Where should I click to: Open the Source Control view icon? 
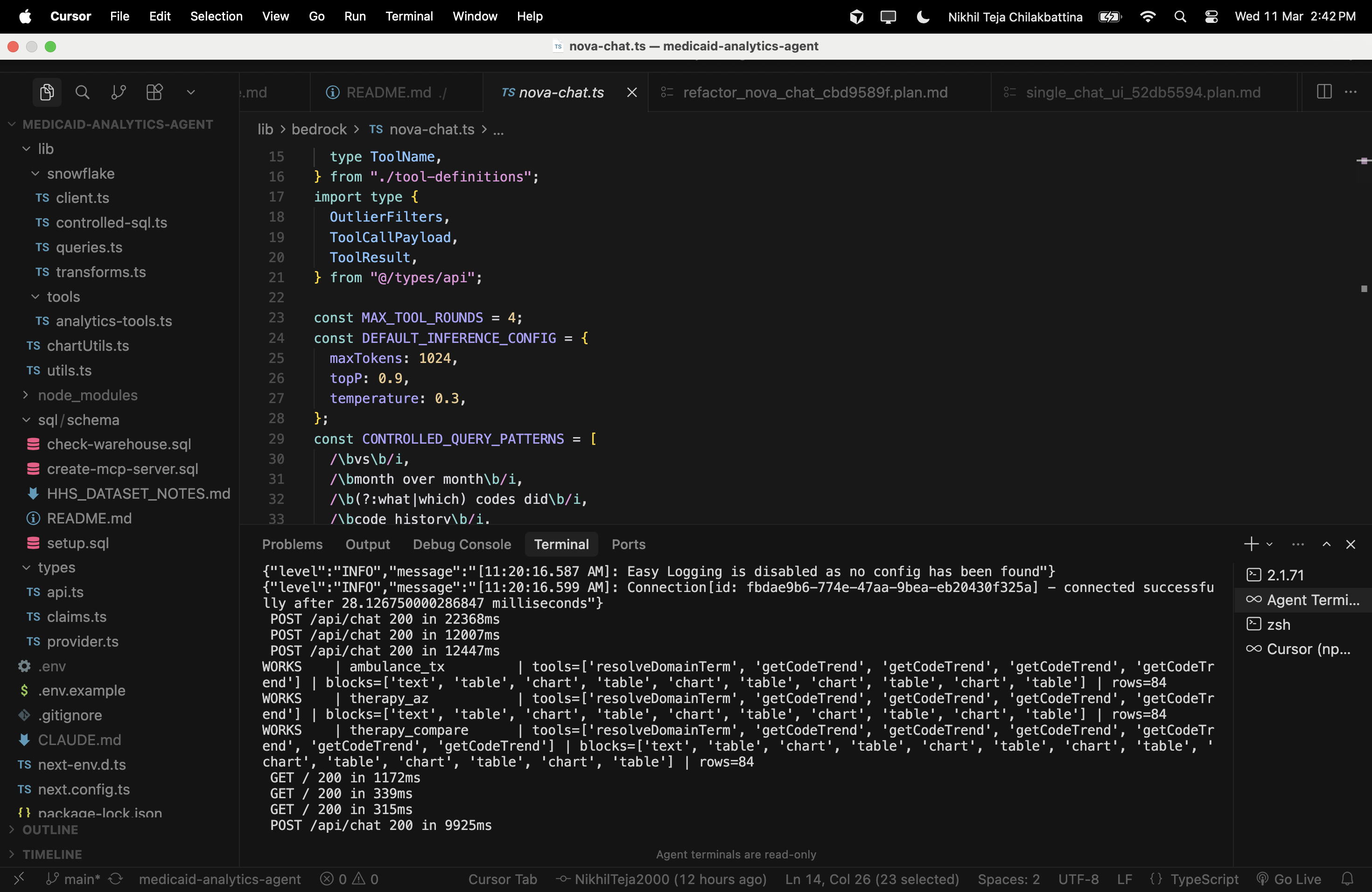(x=118, y=92)
